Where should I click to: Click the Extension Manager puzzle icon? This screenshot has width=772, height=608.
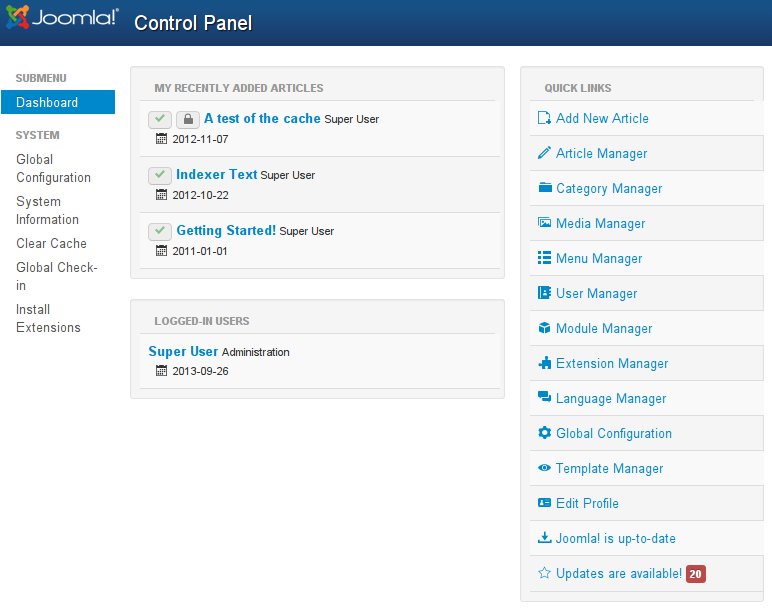544,363
